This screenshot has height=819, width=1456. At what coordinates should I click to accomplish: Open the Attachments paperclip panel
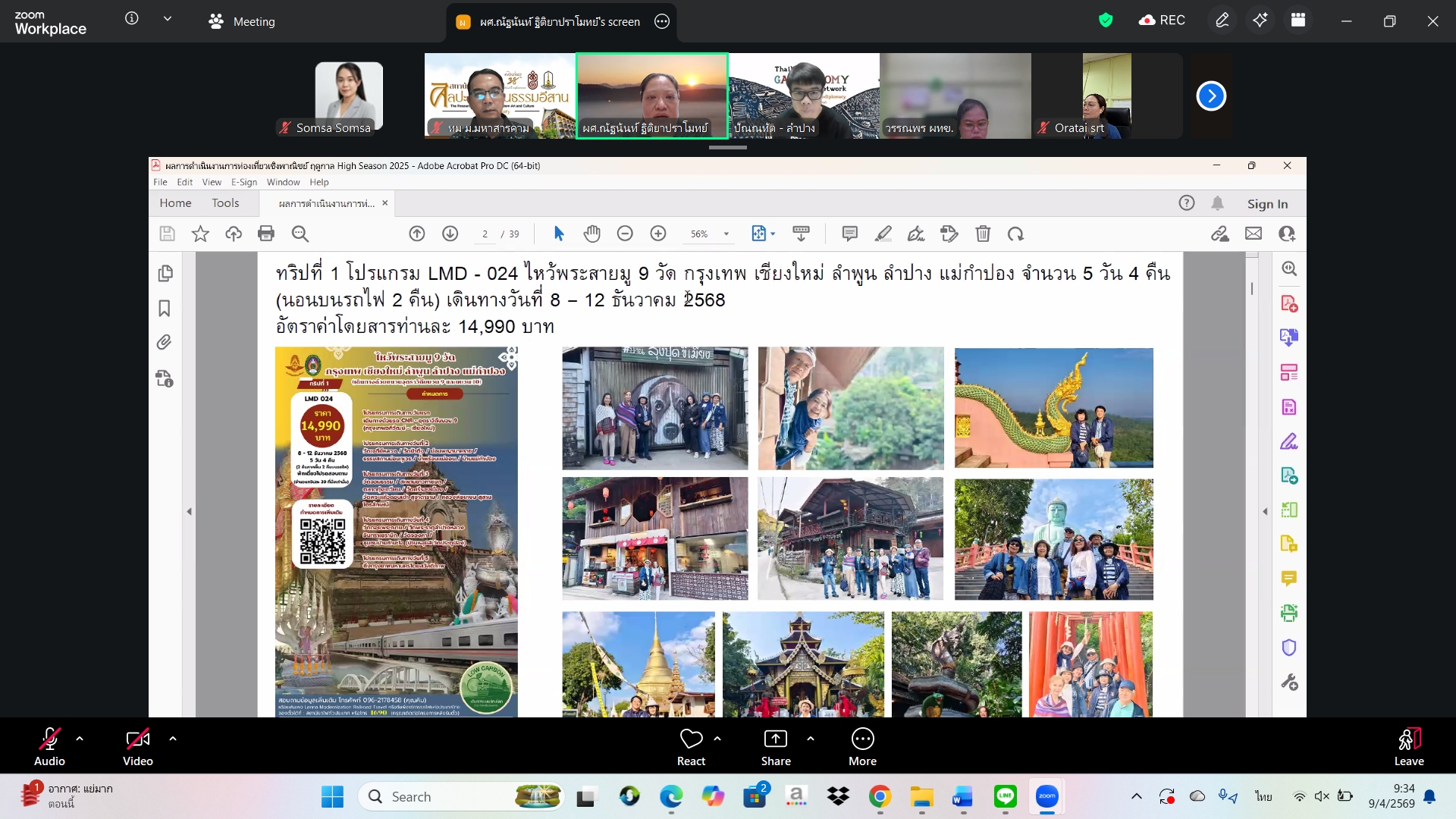[165, 343]
